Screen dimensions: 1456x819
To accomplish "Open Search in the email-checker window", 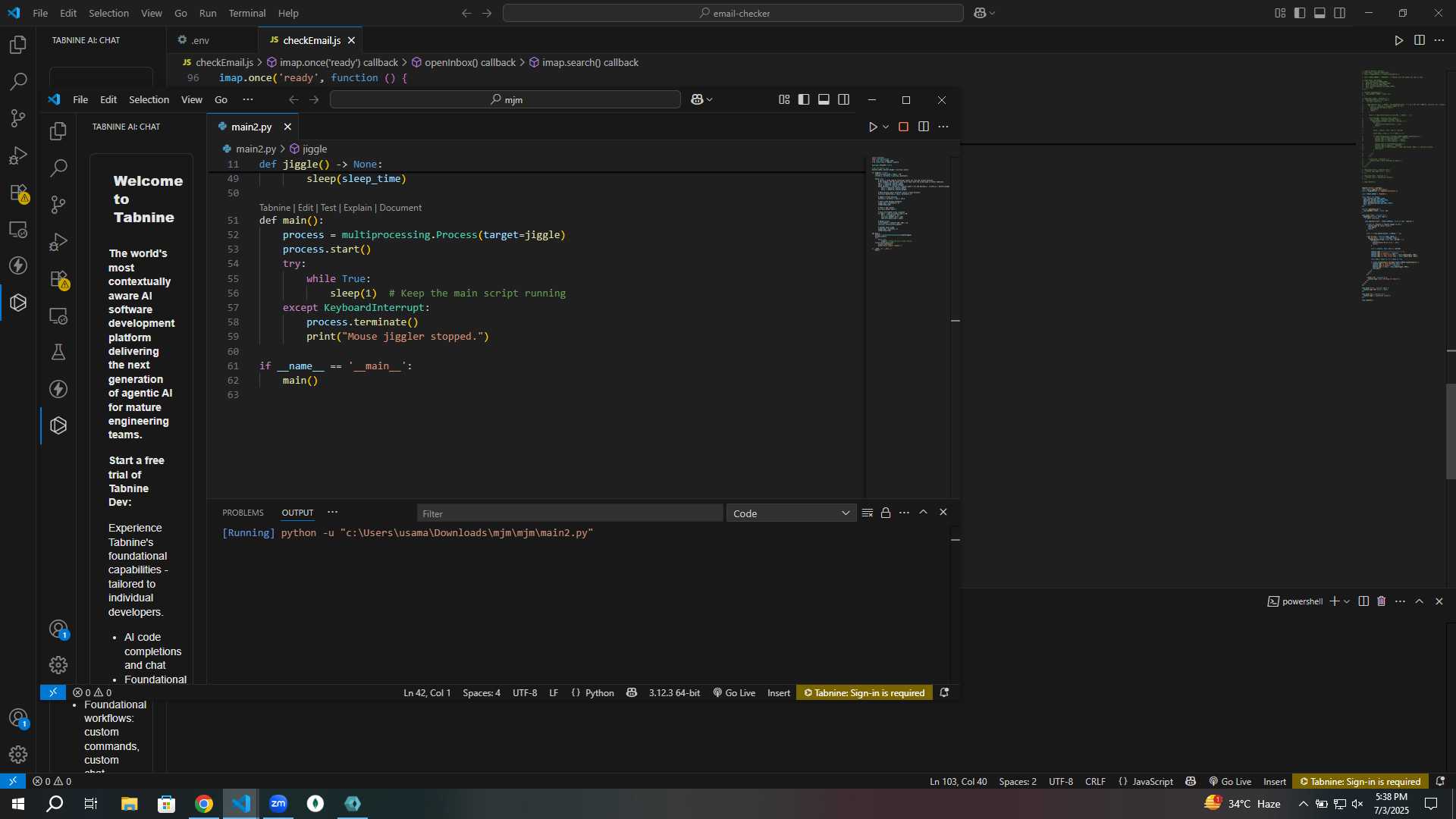I will [x=18, y=81].
